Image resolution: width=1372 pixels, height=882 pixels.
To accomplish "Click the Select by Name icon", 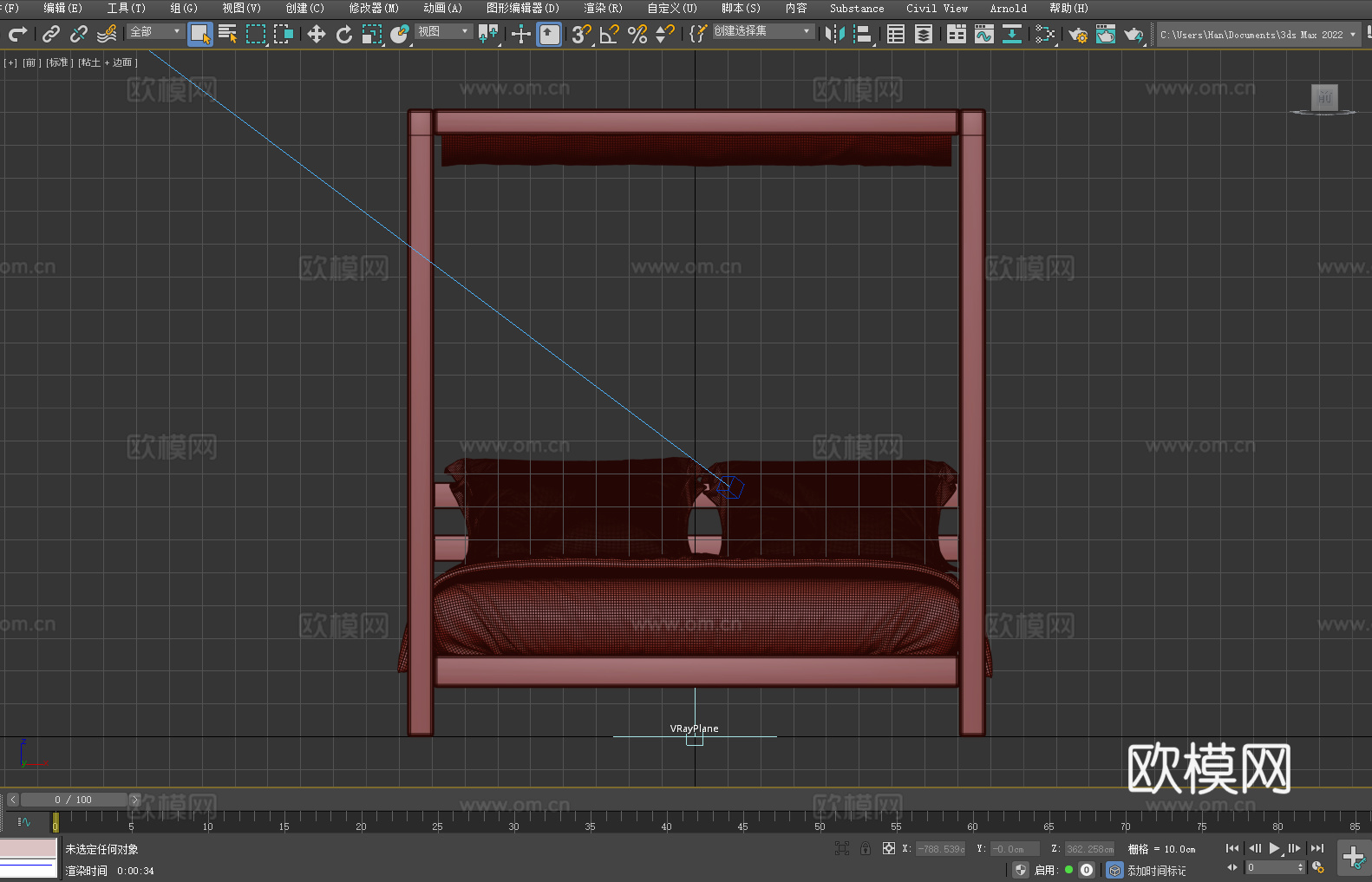I will (x=227, y=34).
